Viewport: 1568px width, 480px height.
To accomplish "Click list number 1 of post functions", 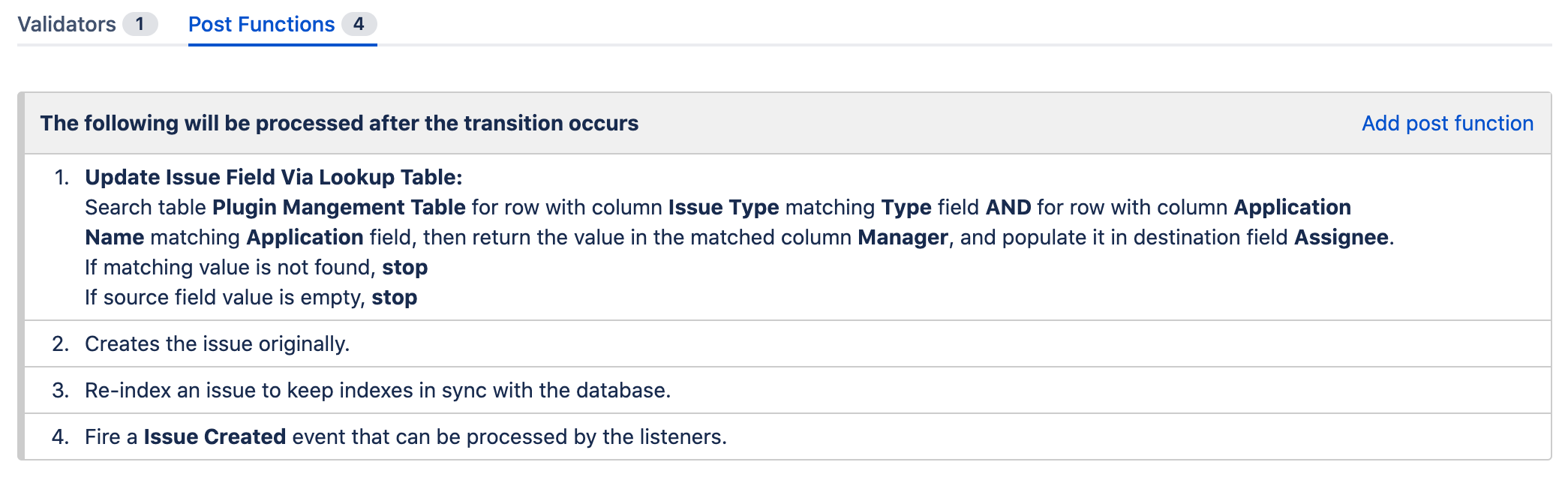I will pyautogui.click(x=62, y=177).
